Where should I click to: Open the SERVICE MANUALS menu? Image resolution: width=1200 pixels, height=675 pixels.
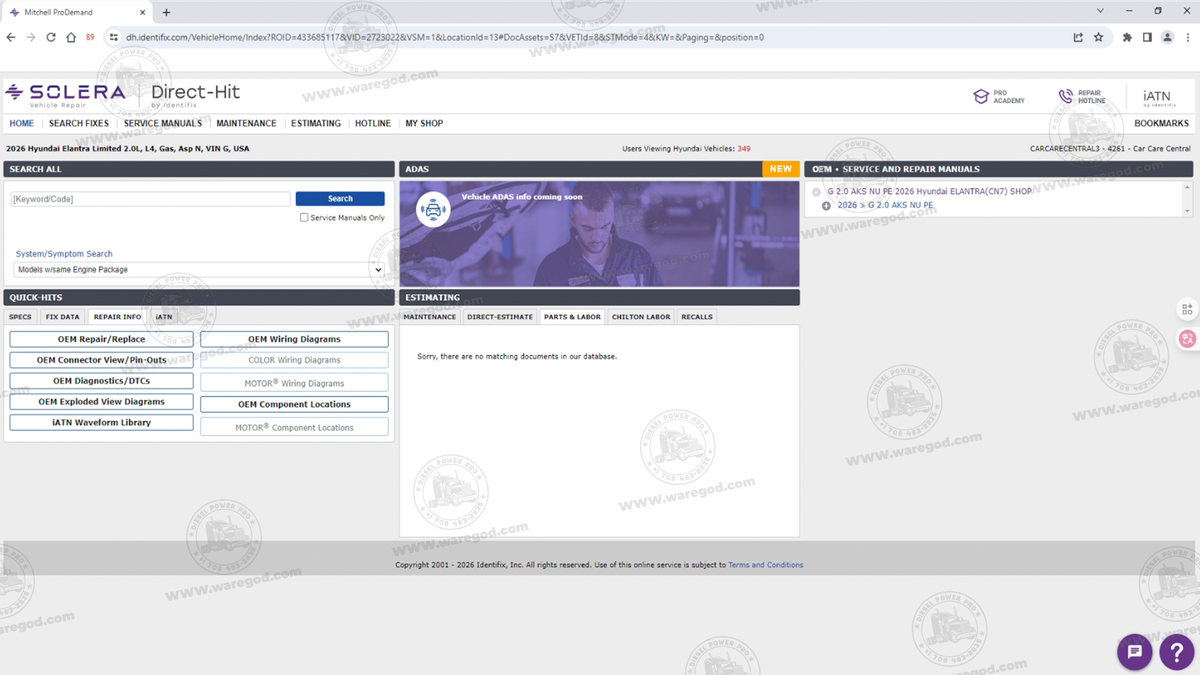pyautogui.click(x=163, y=123)
